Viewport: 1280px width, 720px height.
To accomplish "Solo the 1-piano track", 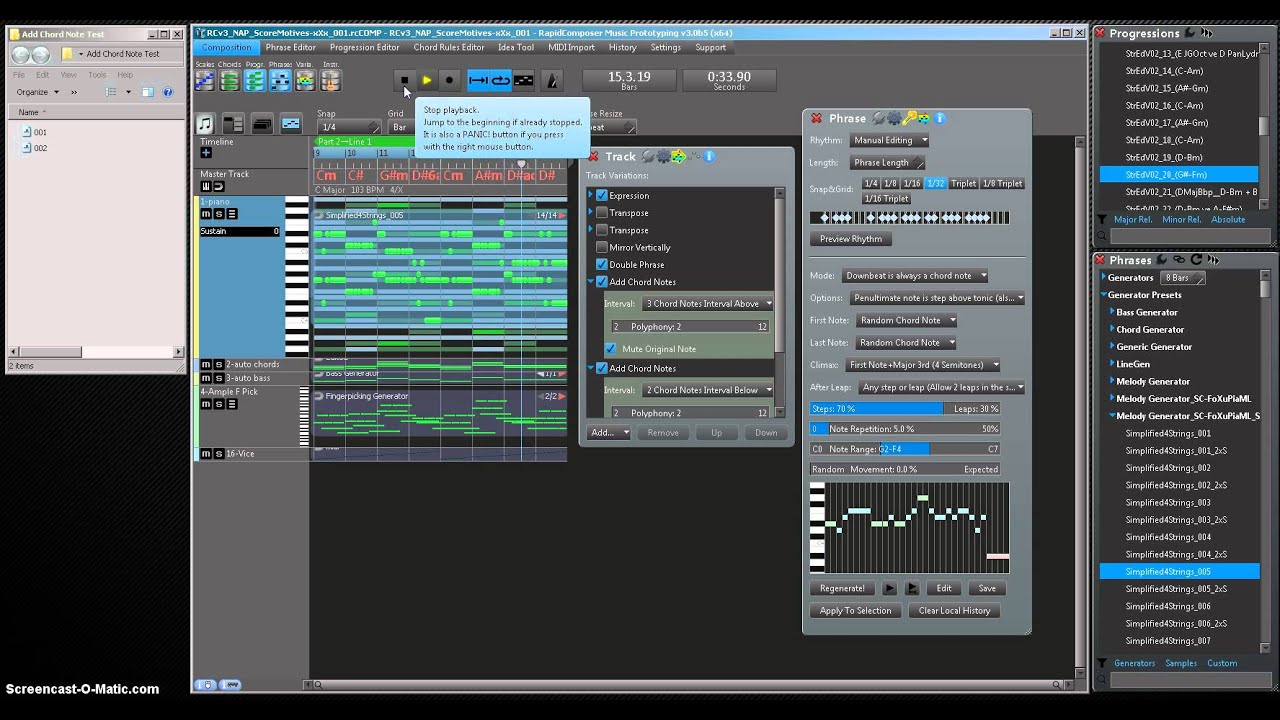I will pos(219,214).
